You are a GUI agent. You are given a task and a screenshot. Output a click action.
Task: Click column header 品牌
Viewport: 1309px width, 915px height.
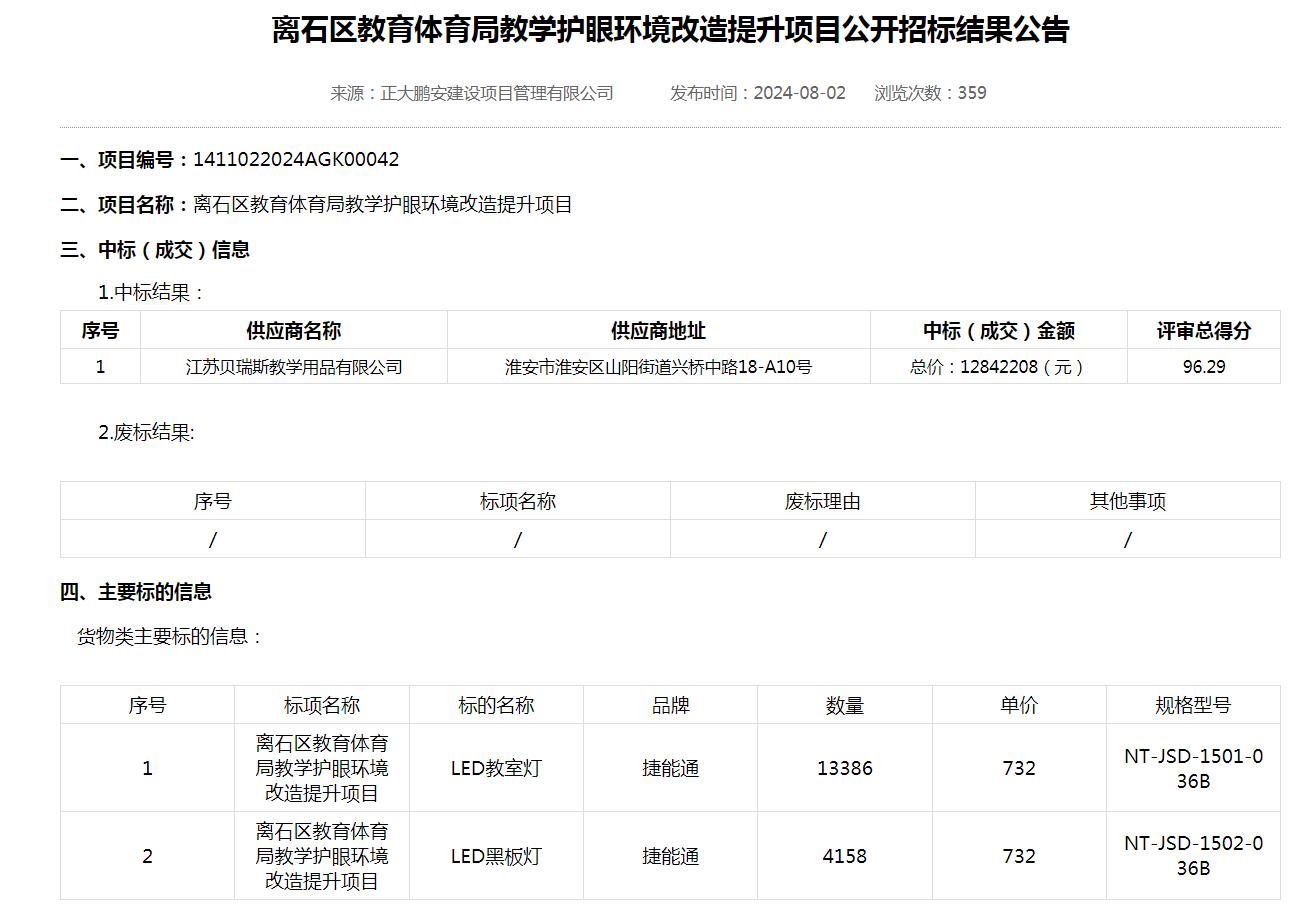pyautogui.click(x=671, y=705)
